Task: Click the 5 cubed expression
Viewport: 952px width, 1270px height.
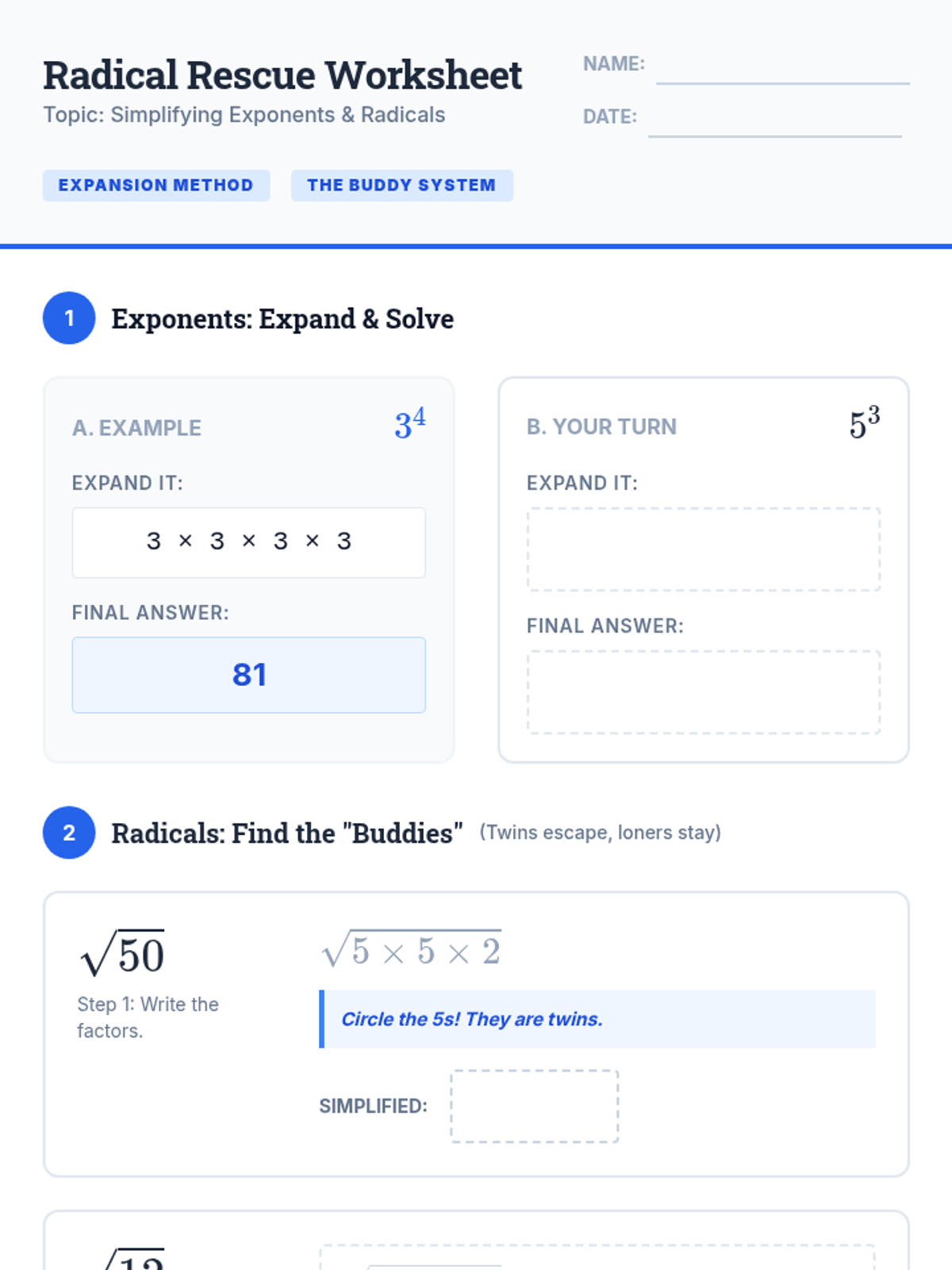Action: coord(865,422)
